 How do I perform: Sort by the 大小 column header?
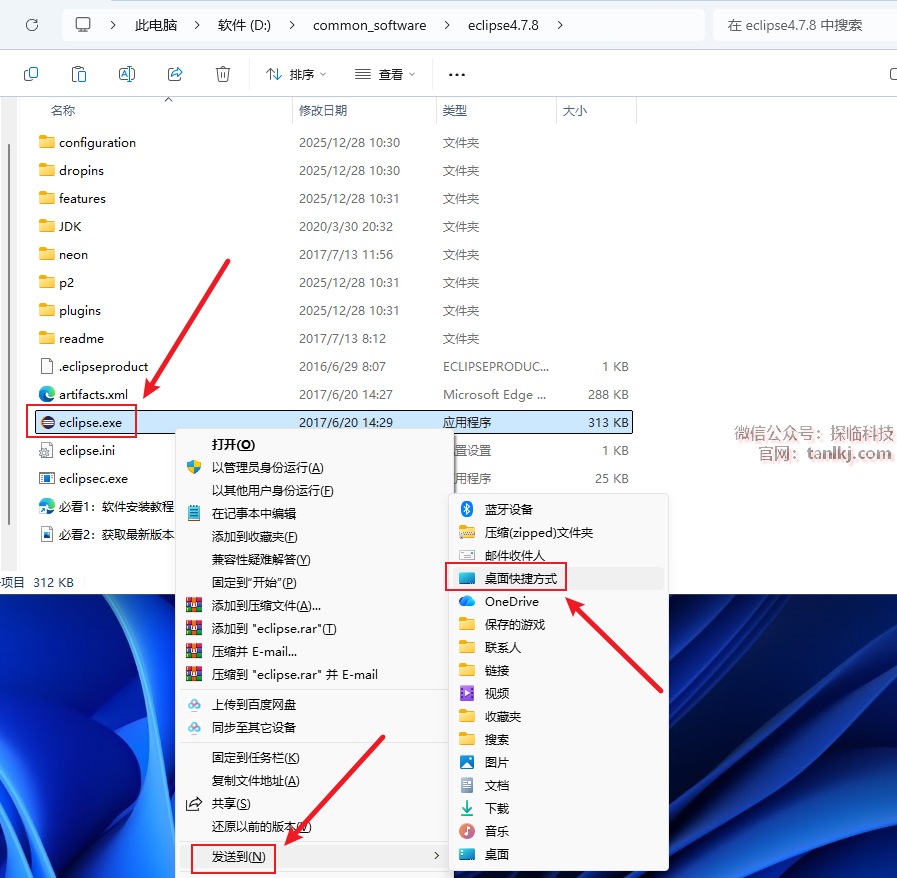tap(575, 110)
